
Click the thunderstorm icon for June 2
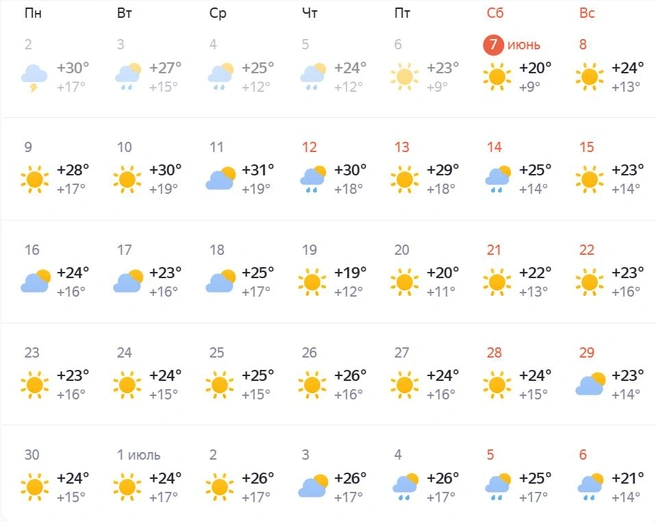[34, 78]
